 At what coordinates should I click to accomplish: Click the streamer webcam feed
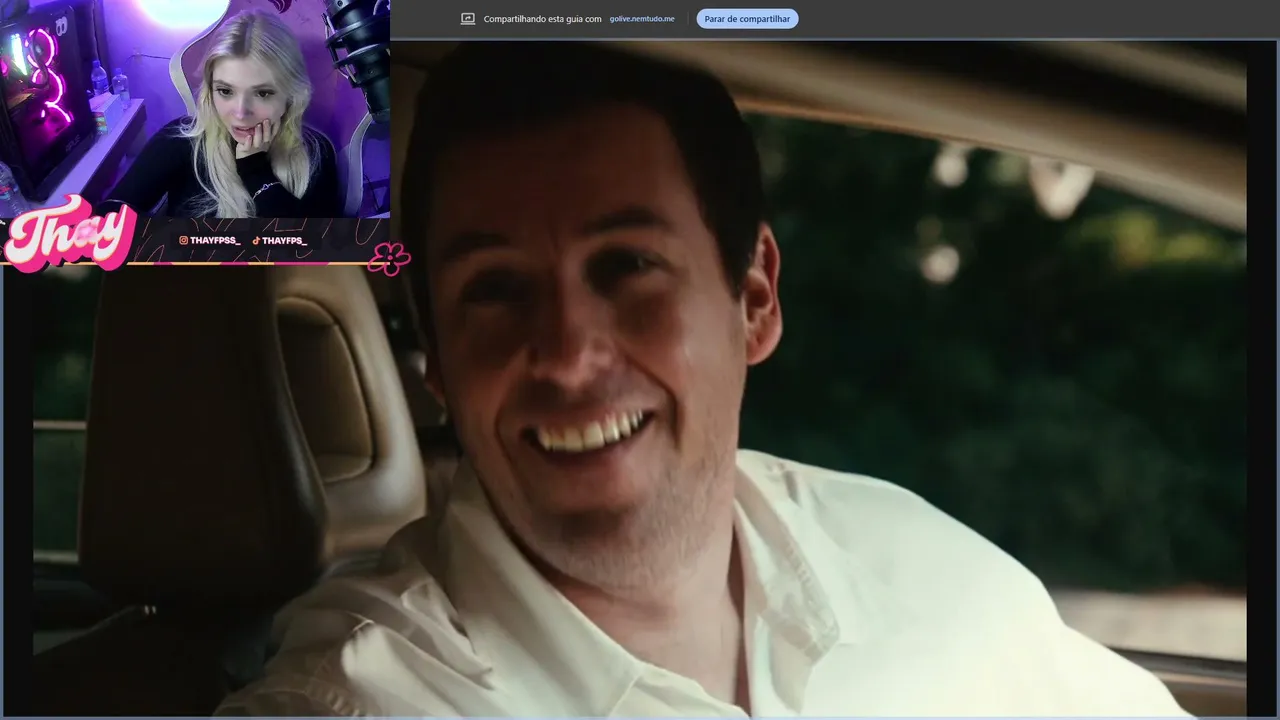tap(195, 109)
